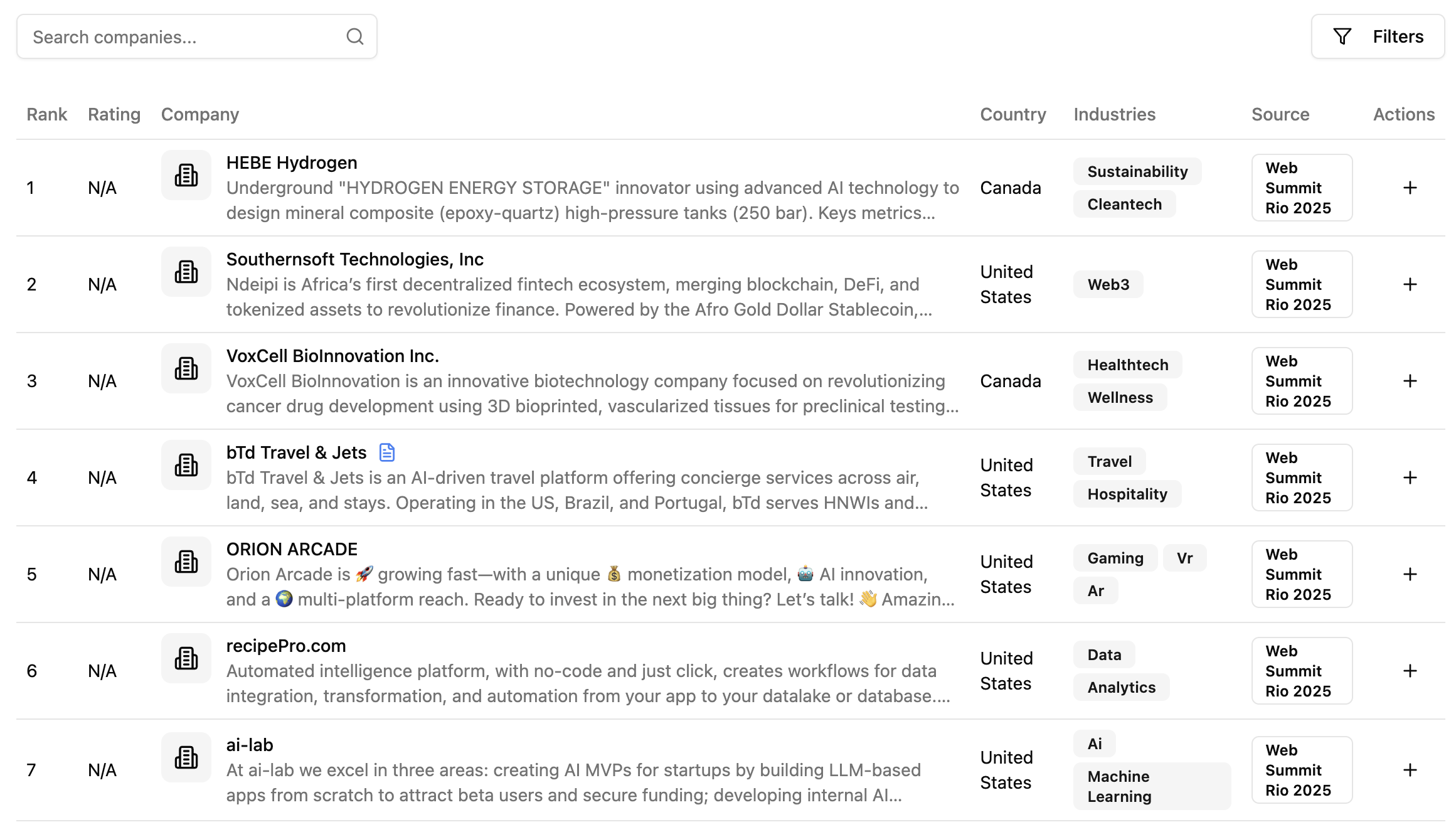The image size is (1456, 827).
Task: Click VoxCell BioInnovation's building icon
Action: 186,368
